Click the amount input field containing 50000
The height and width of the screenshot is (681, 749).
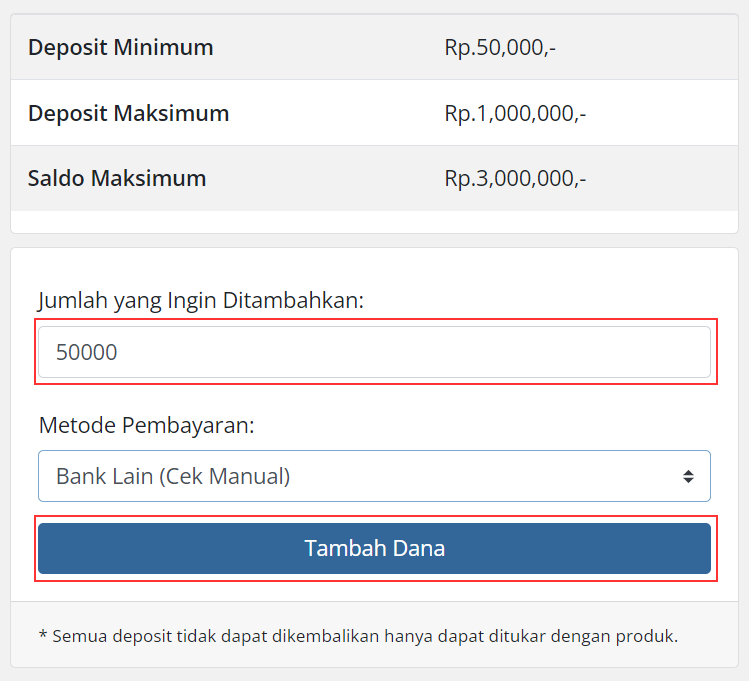click(x=374, y=352)
